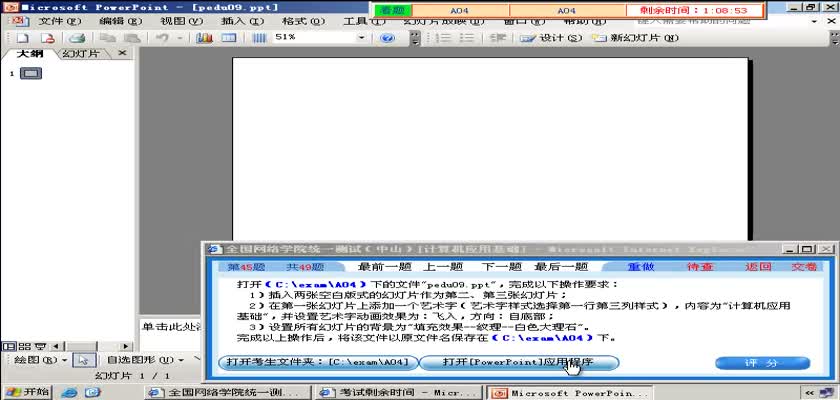Click the notes area 单击此处
Screen dimensions: 840x400
click(x=170, y=327)
